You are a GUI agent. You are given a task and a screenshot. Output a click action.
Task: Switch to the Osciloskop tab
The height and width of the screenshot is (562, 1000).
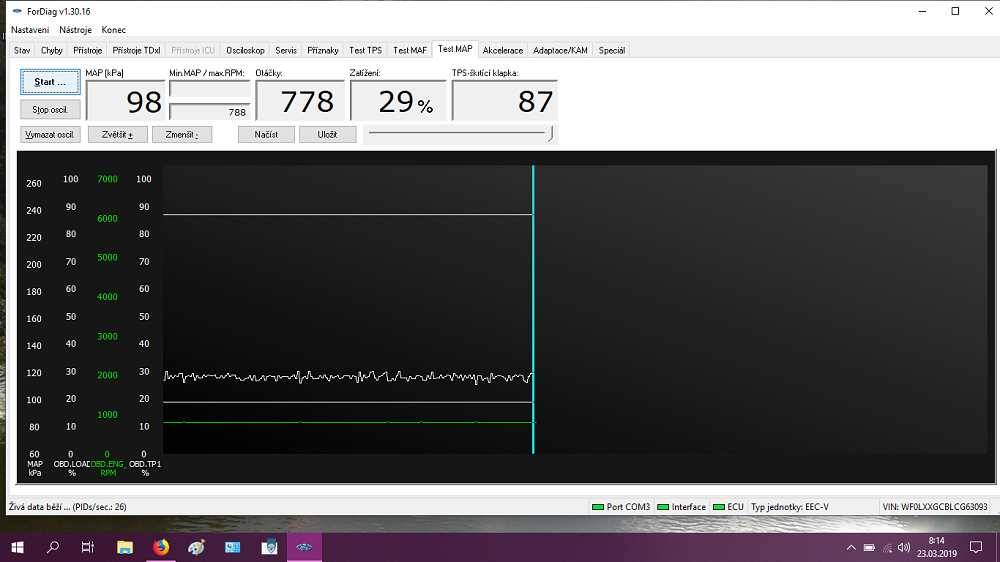click(x=245, y=50)
